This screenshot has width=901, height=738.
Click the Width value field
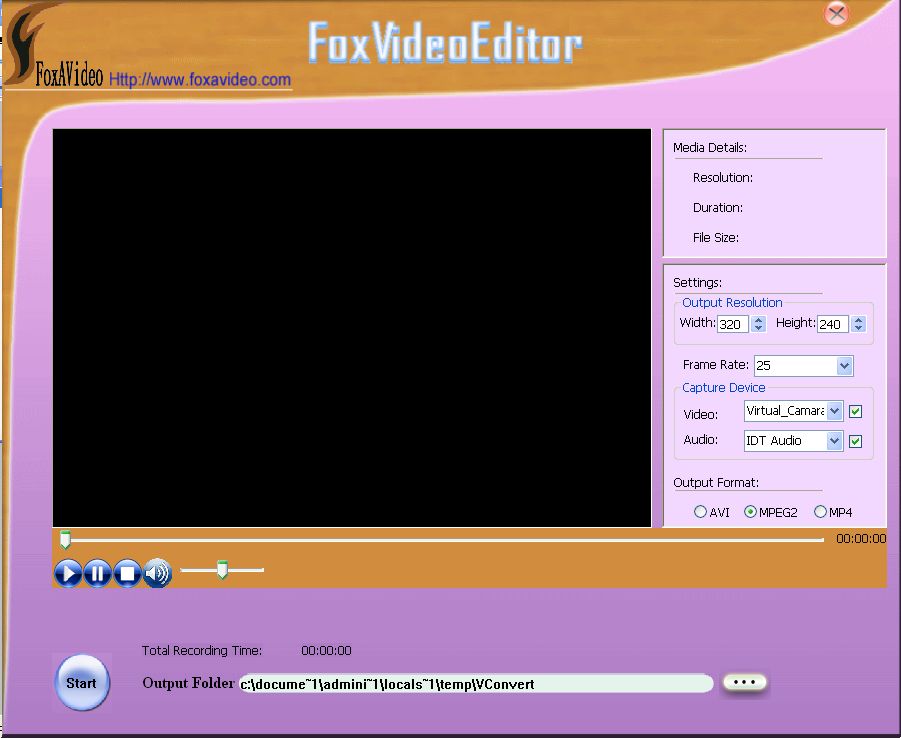click(733, 324)
